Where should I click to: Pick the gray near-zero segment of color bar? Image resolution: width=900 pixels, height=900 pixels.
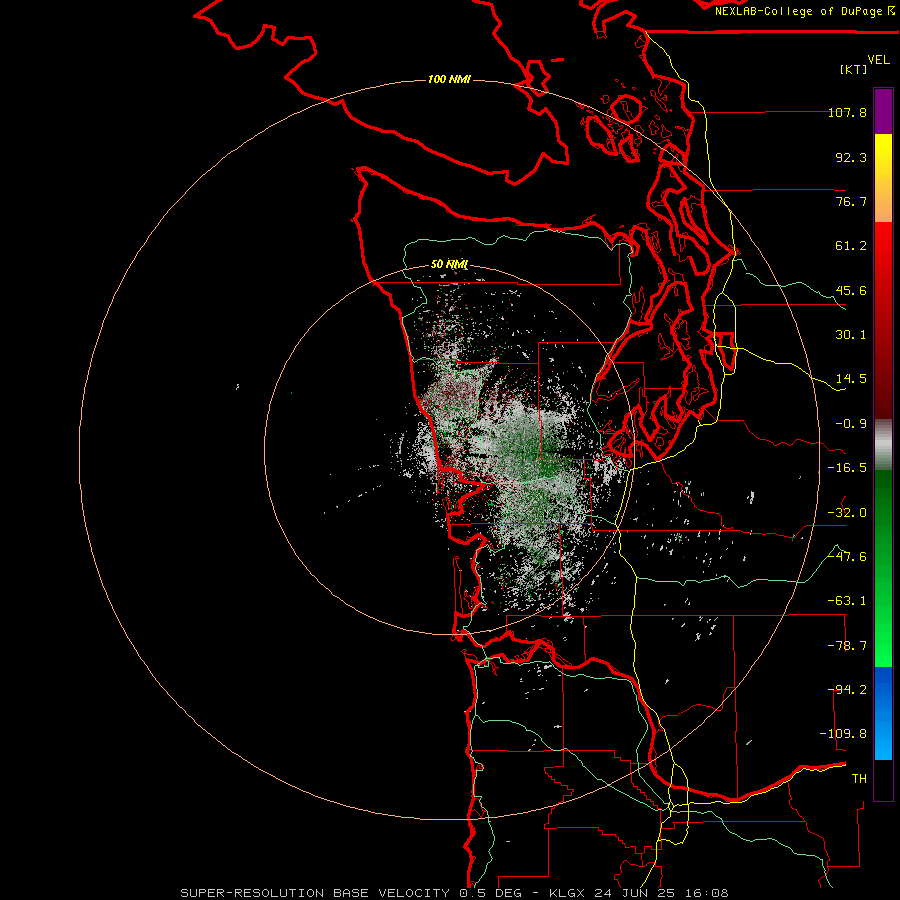pyautogui.click(x=883, y=445)
